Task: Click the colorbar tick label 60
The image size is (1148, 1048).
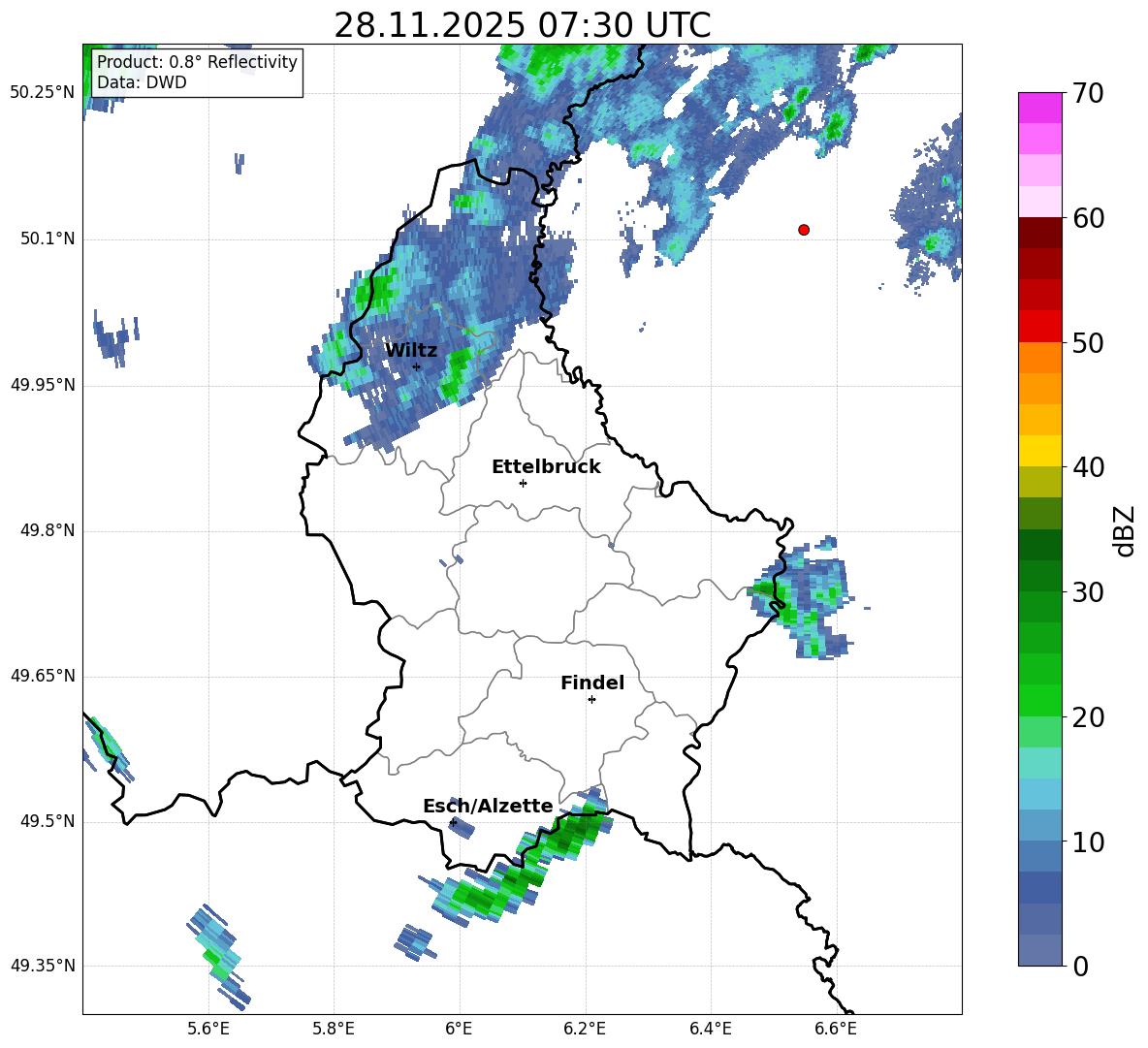Action: 1088,218
